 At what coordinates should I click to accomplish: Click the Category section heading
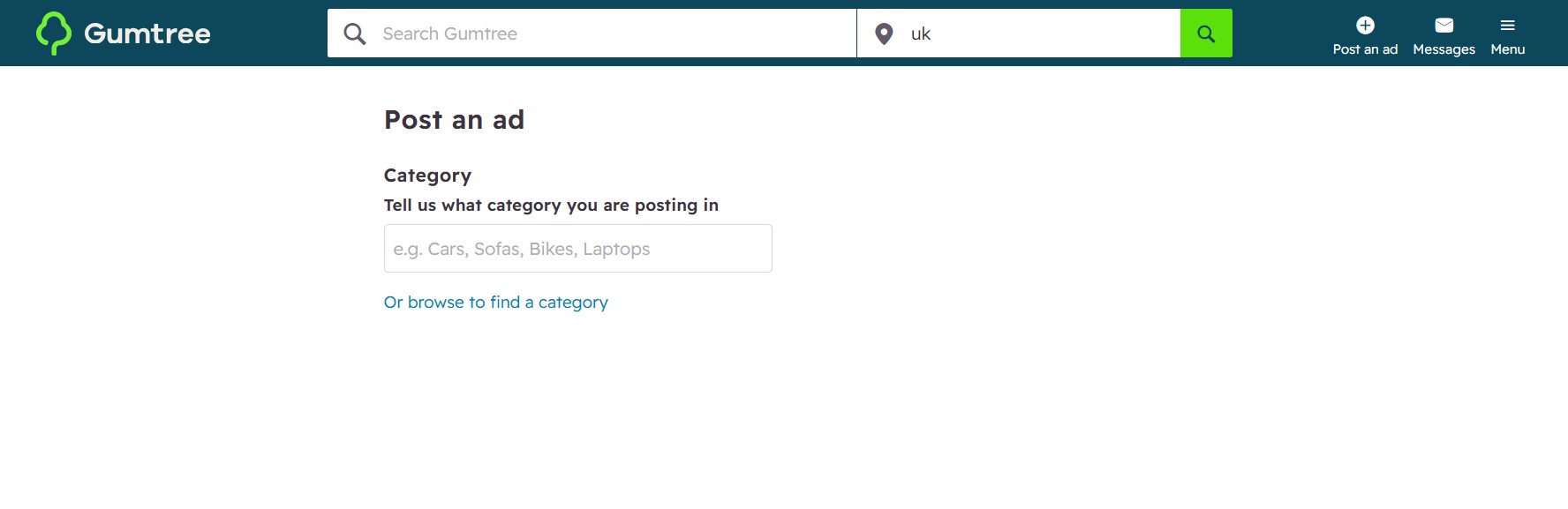427,176
